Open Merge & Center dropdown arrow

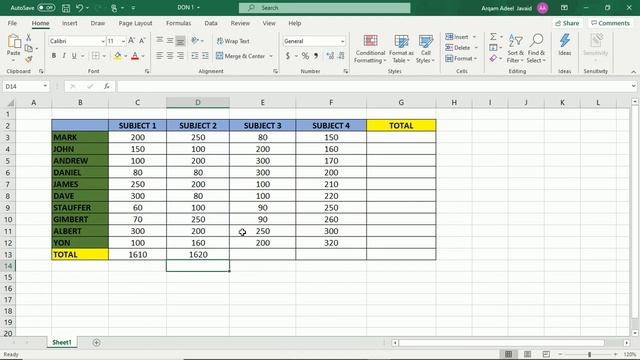coord(271,56)
